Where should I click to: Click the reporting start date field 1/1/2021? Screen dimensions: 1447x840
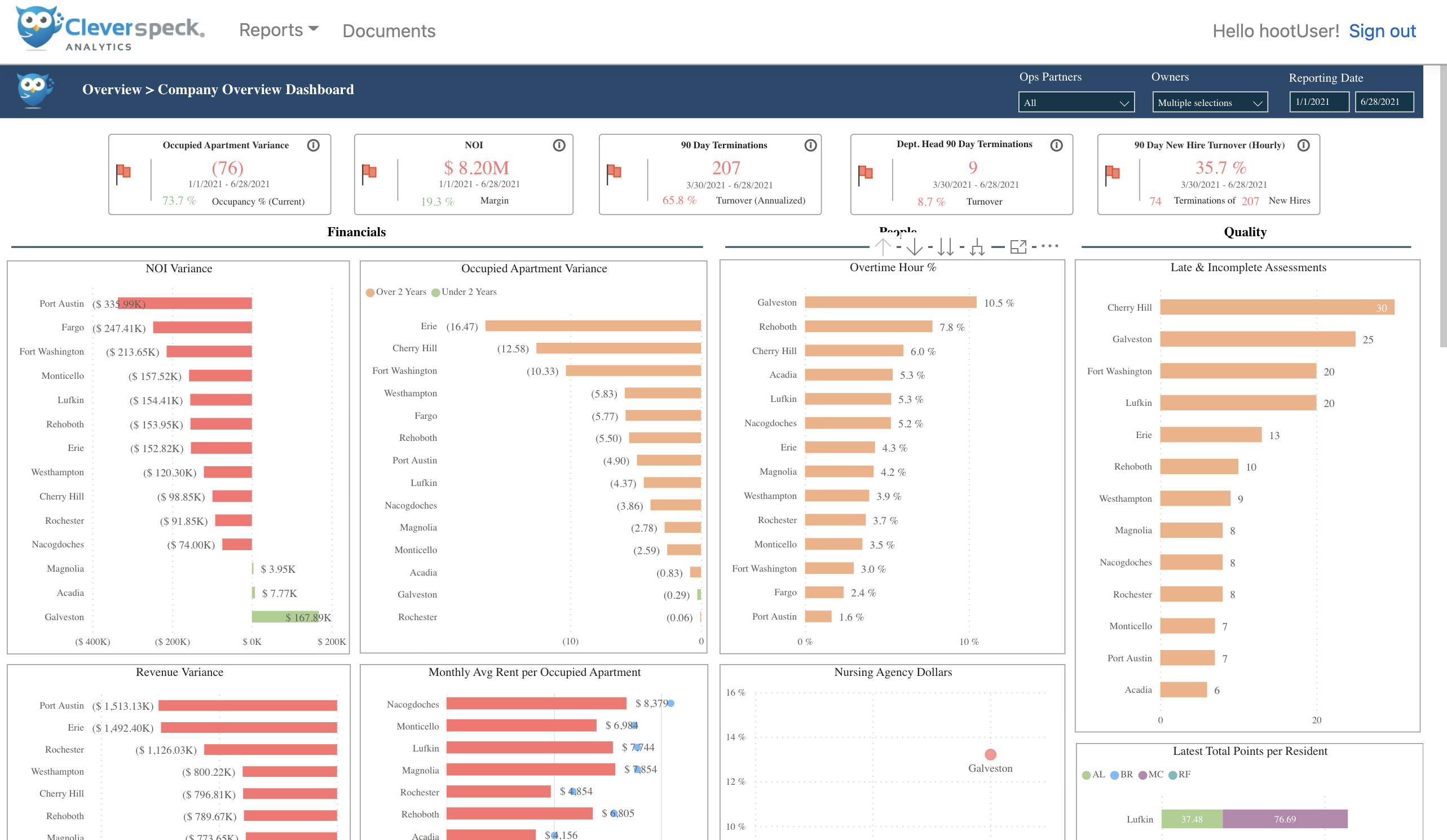1319,102
